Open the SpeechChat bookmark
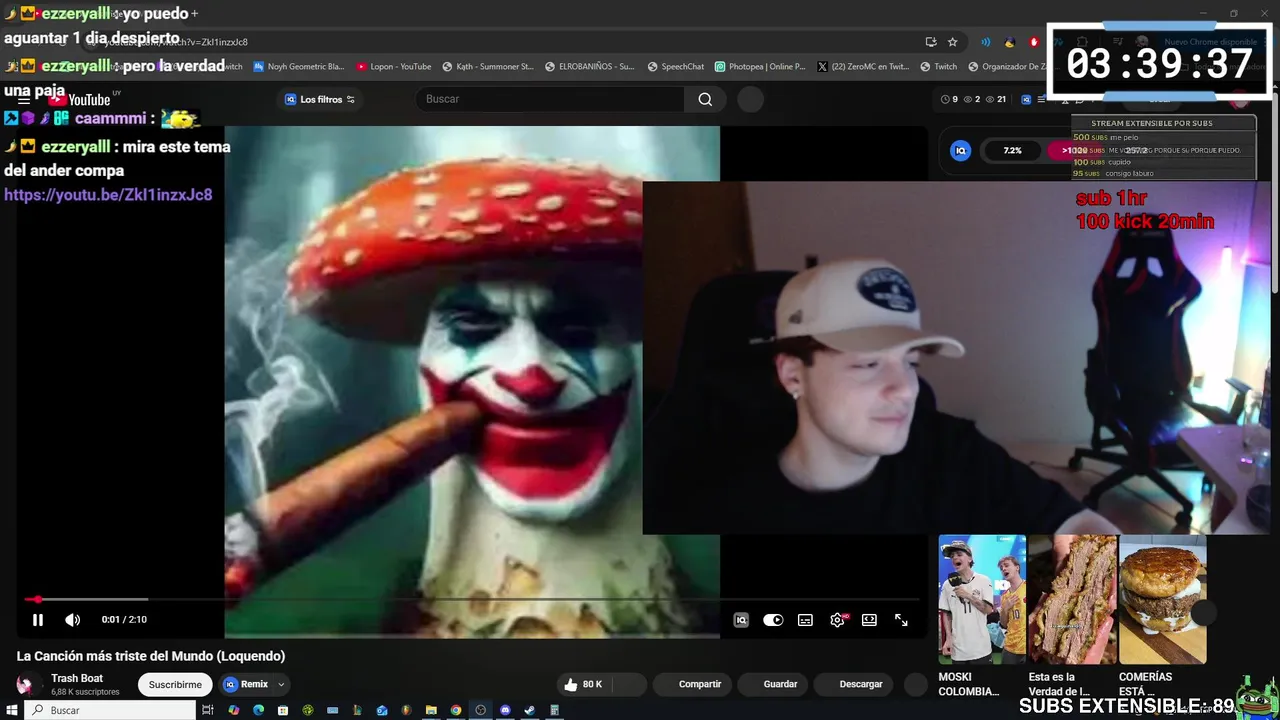The height and width of the screenshot is (720, 1280). [676, 67]
